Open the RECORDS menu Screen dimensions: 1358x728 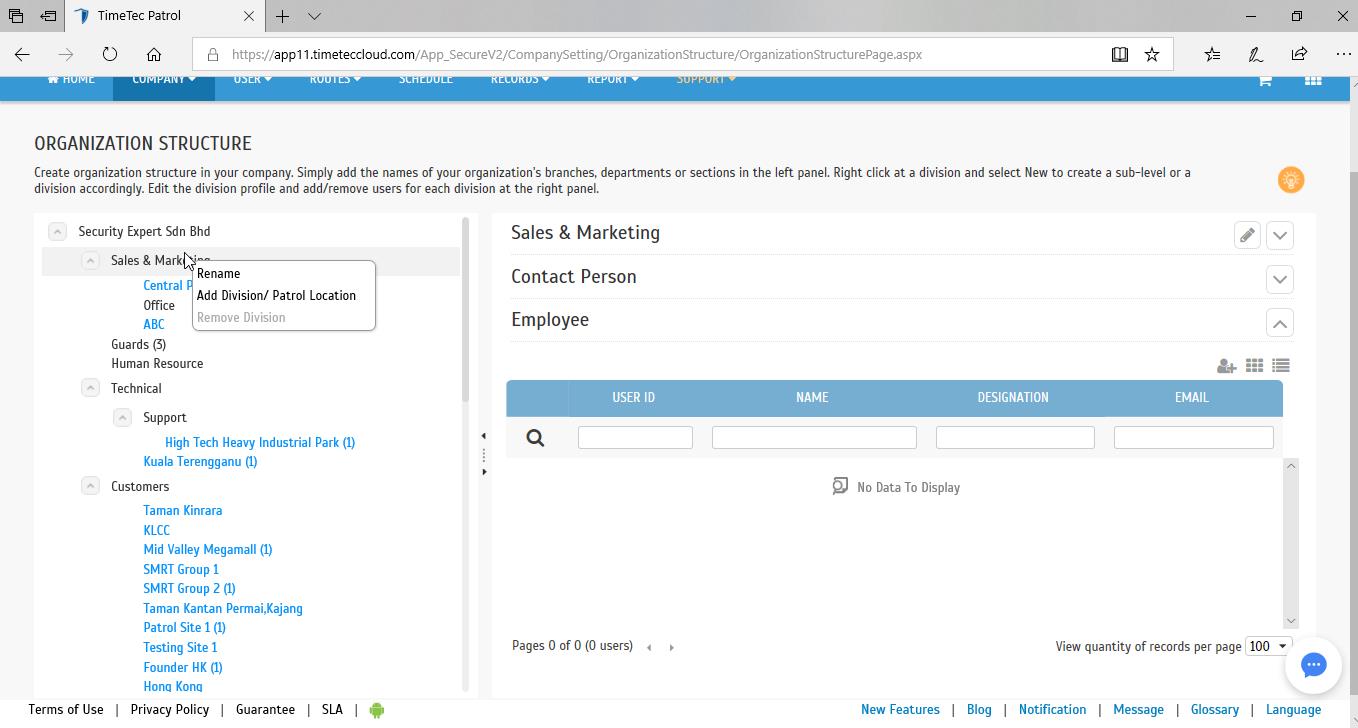pyautogui.click(x=519, y=80)
